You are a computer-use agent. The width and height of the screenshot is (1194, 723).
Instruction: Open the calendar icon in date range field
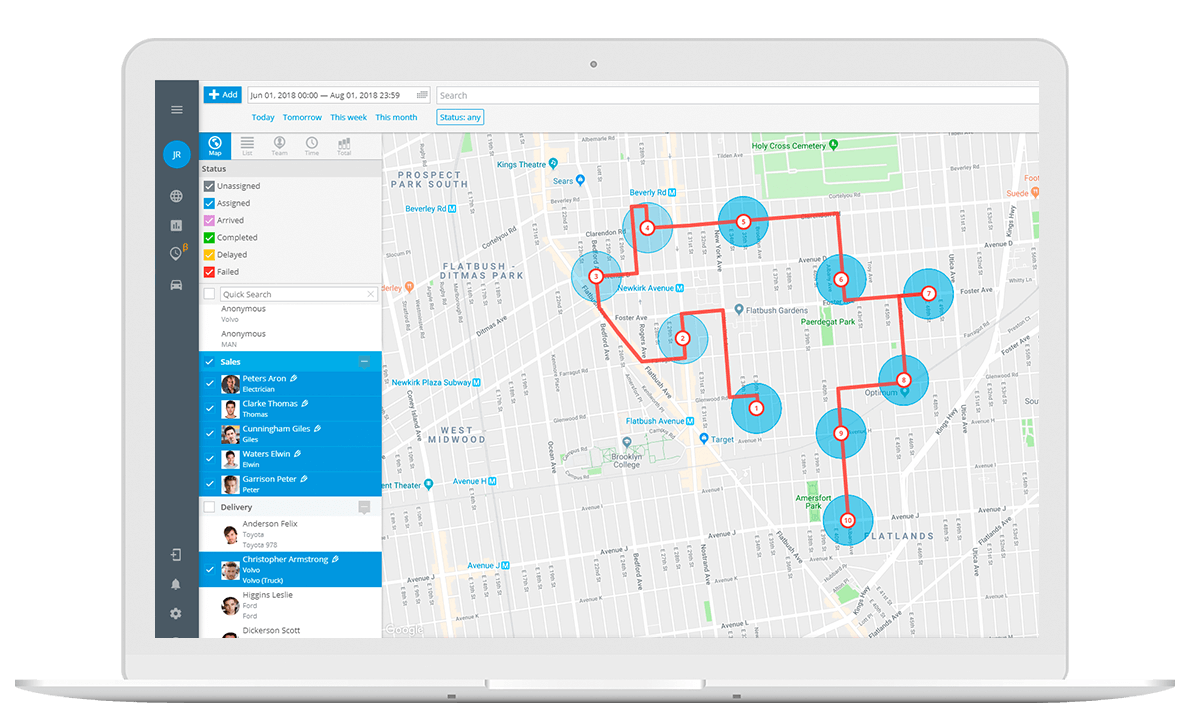[422, 95]
